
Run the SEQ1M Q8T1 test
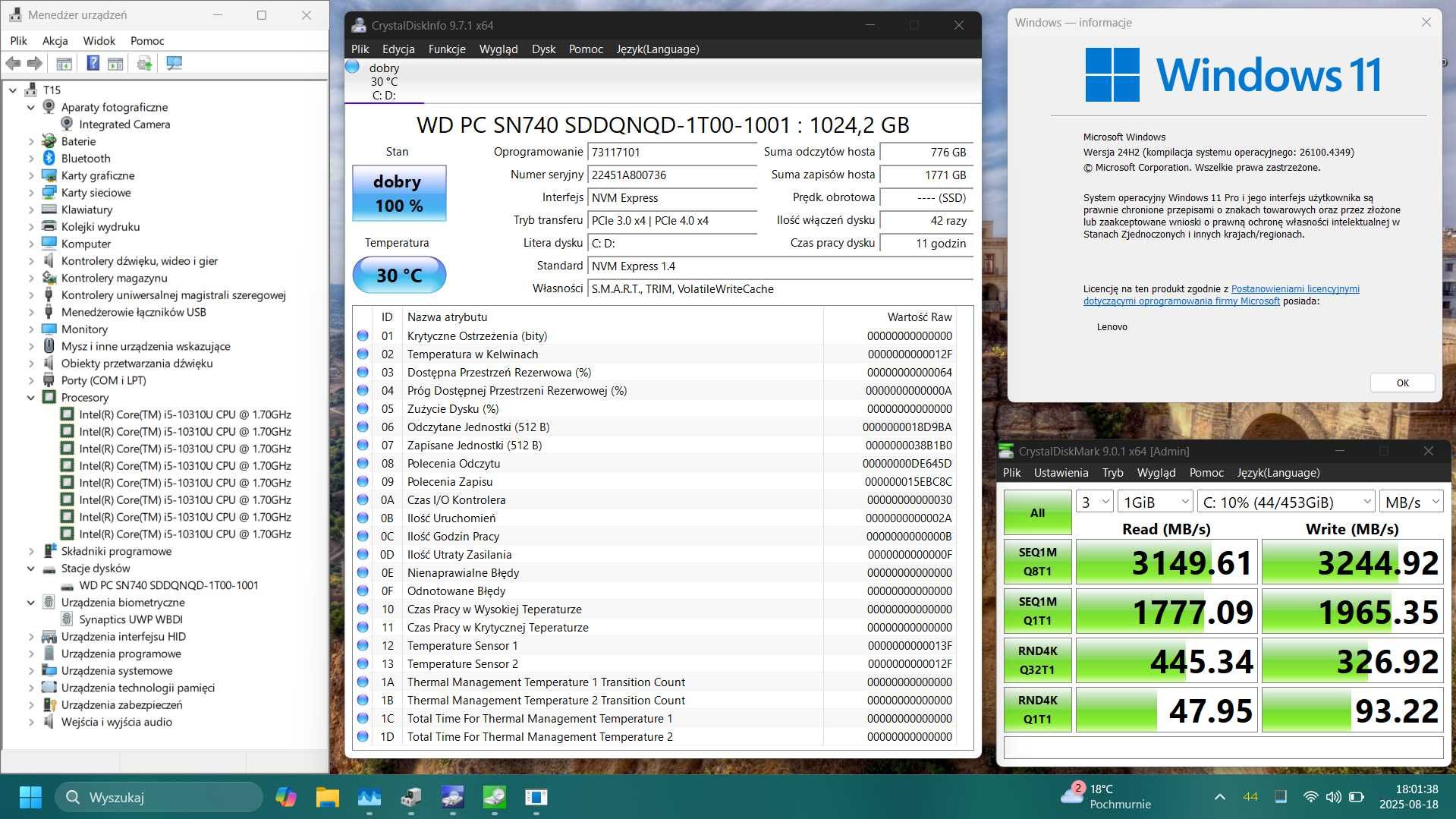click(1037, 562)
